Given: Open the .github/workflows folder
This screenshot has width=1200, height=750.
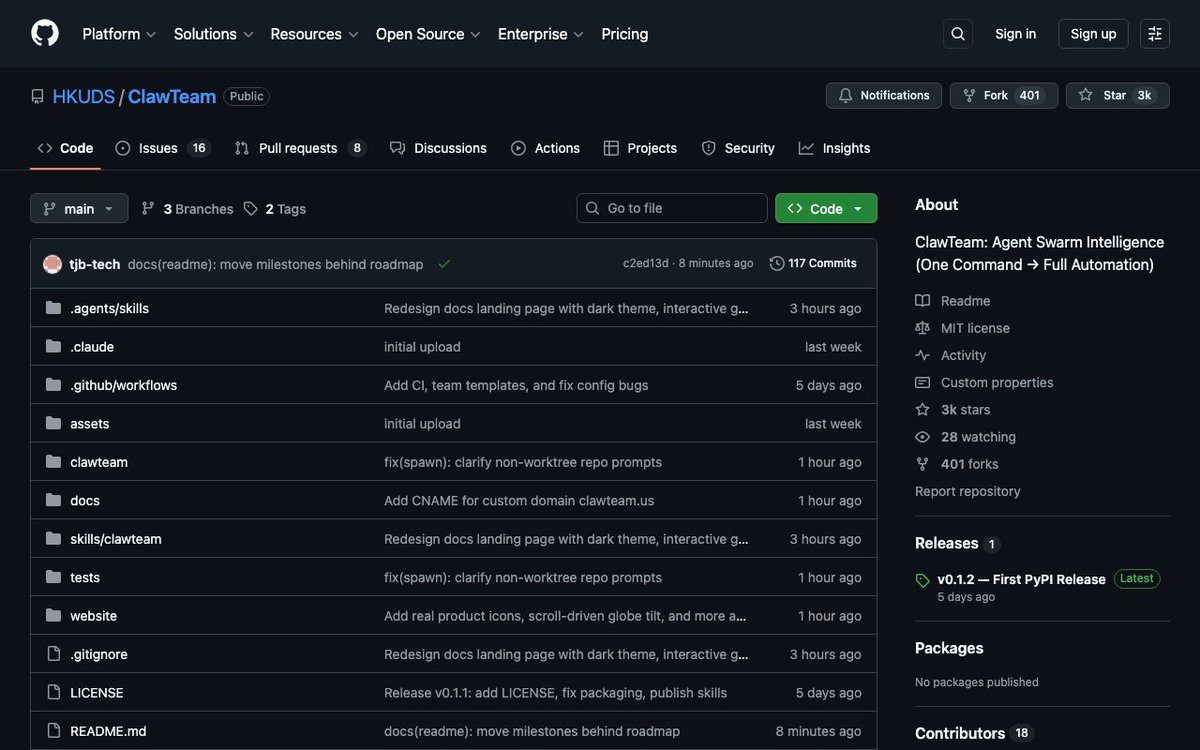Looking at the screenshot, I should pyautogui.click(x=124, y=385).
